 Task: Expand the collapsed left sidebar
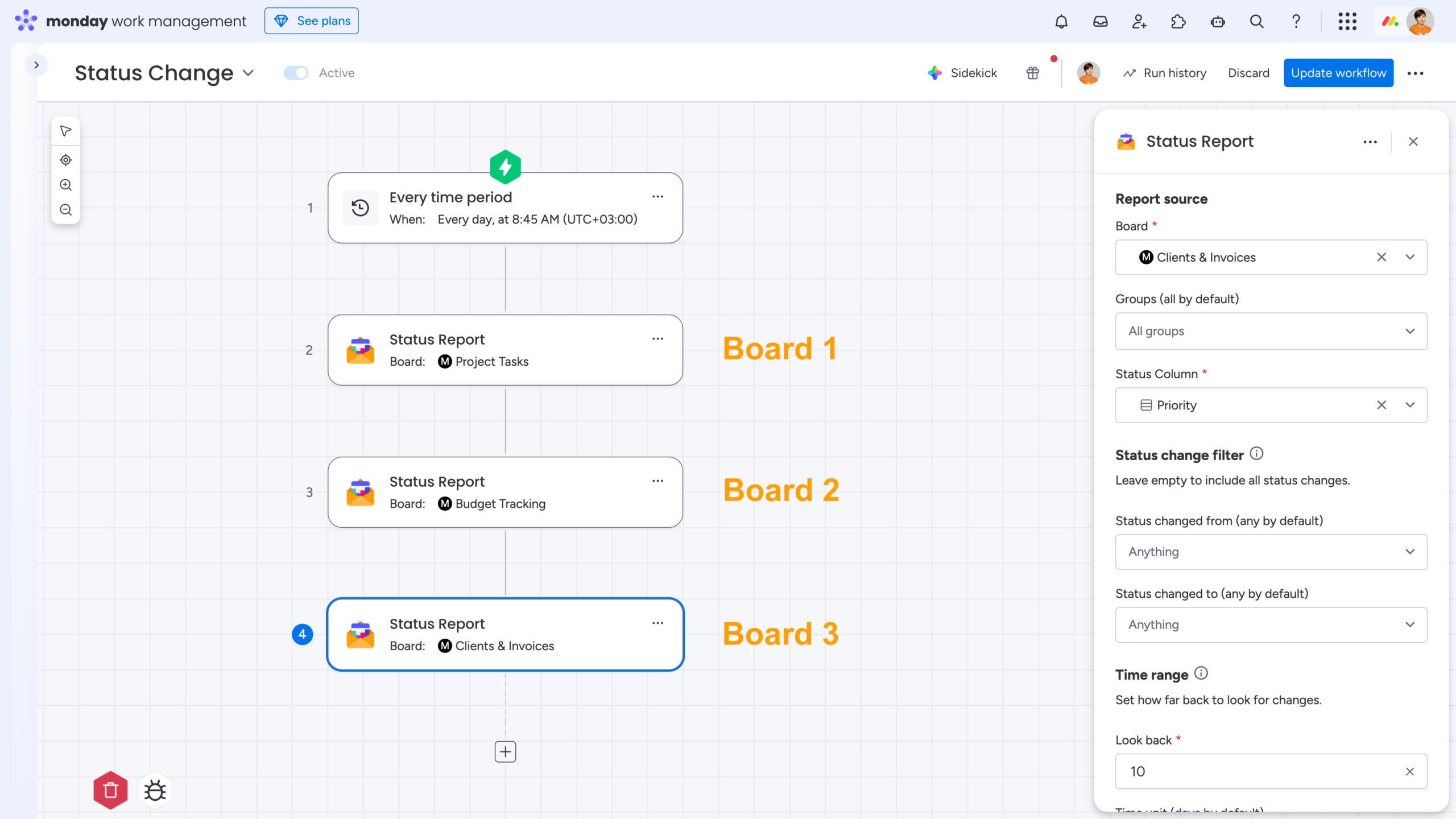(36, 65)
